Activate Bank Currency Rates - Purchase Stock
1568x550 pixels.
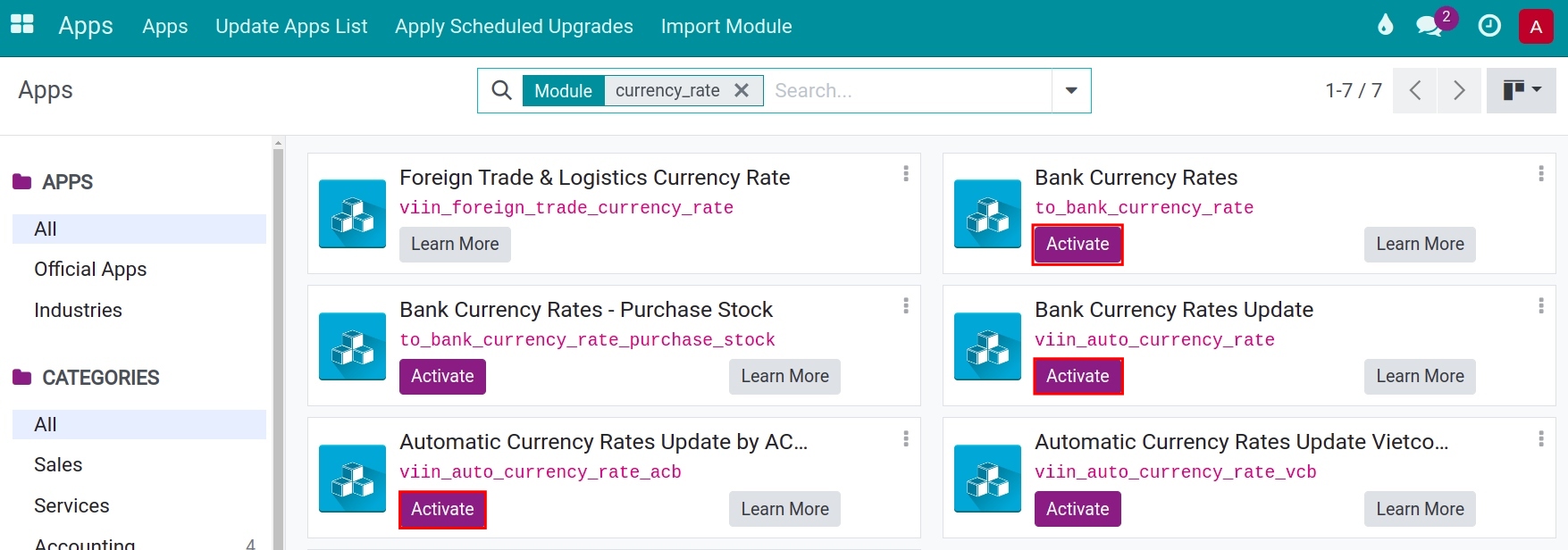(442, 376)
